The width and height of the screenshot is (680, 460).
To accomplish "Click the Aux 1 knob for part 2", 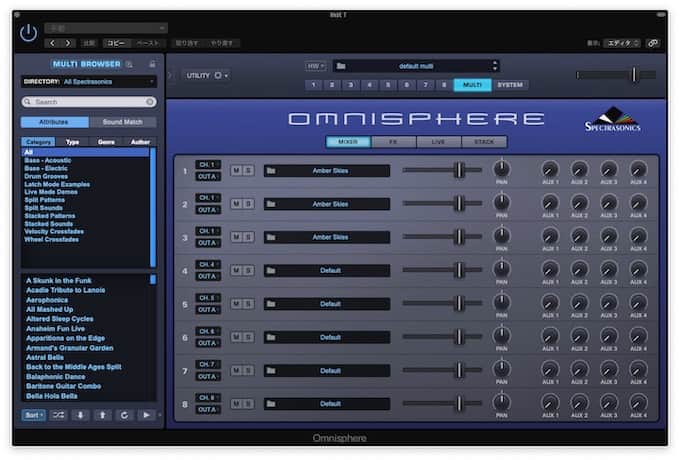I will coord(550,203).
